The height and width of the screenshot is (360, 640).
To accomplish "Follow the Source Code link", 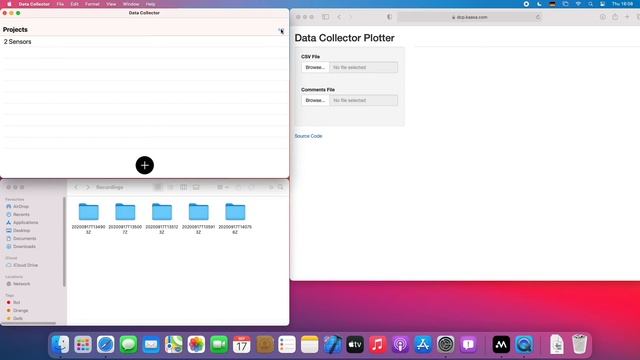I will (308, 136).
